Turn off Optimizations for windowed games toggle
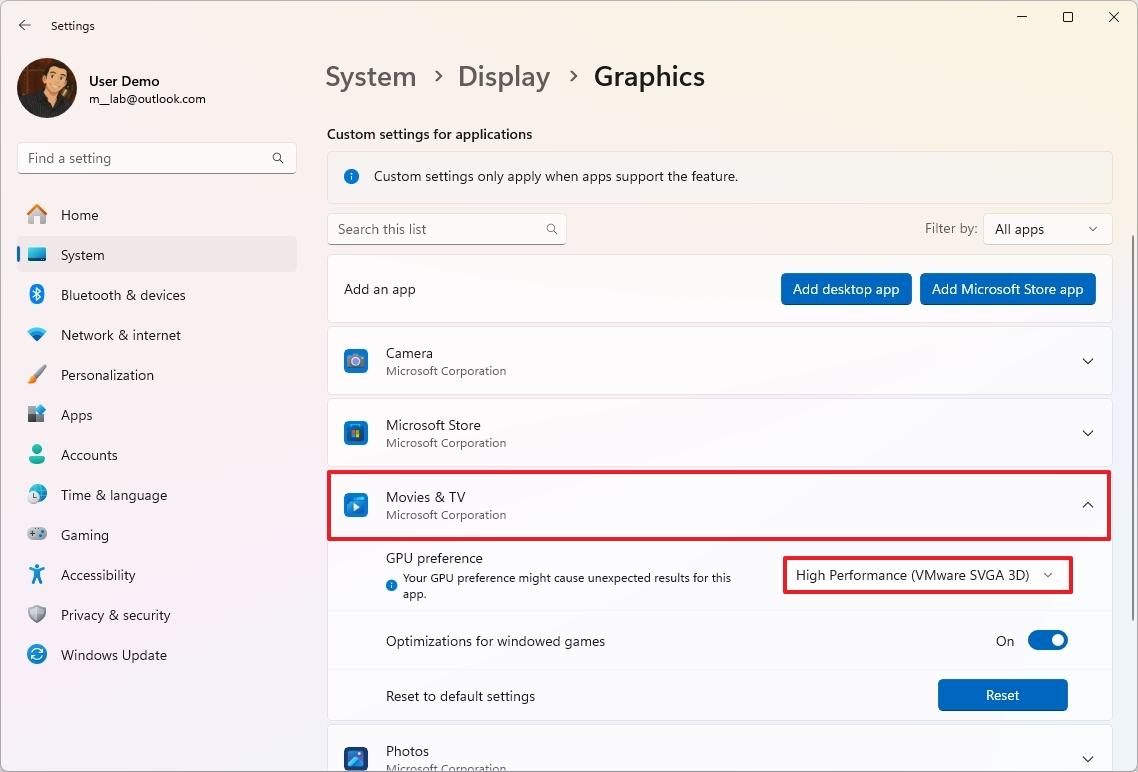 (1047, 641)
